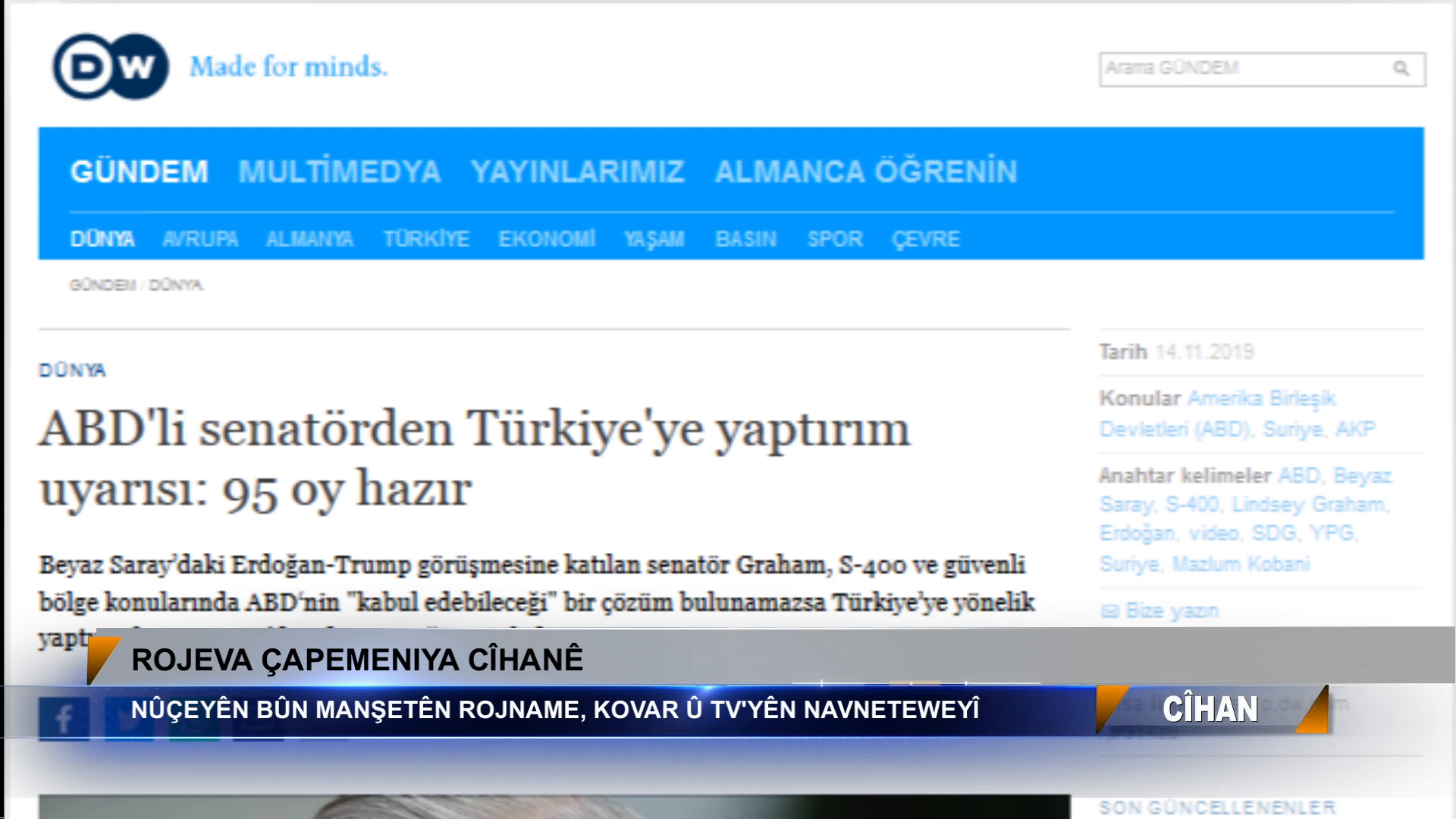Click DÜNYA category label above headline

73,370
